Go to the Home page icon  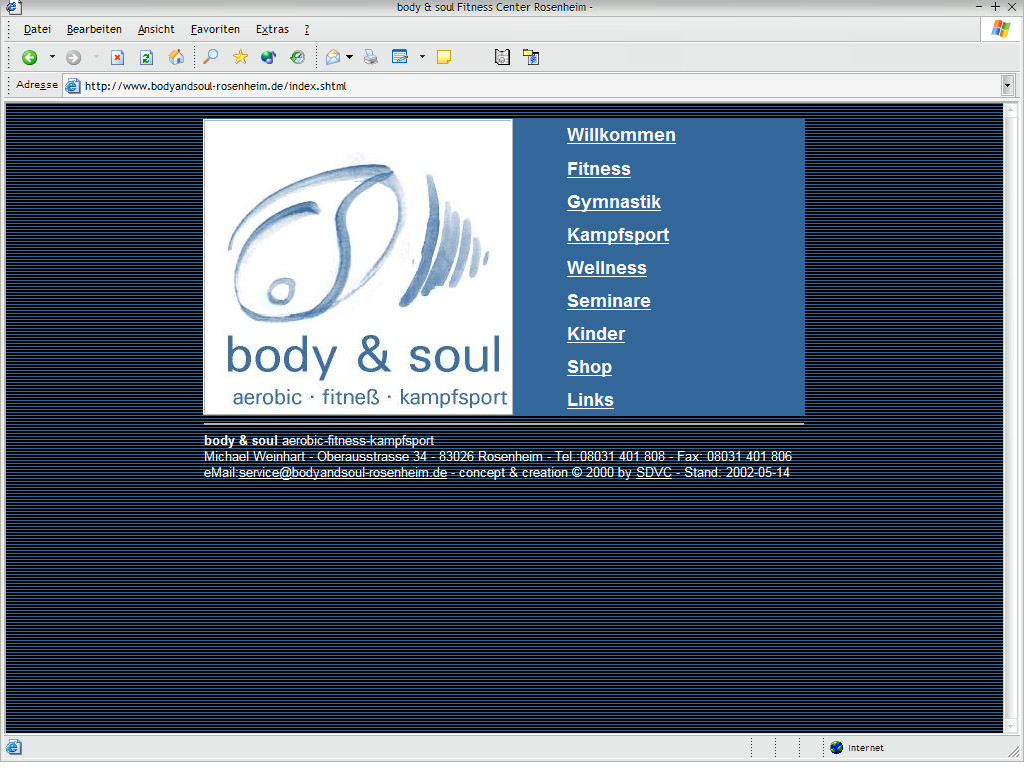[176, 57]
